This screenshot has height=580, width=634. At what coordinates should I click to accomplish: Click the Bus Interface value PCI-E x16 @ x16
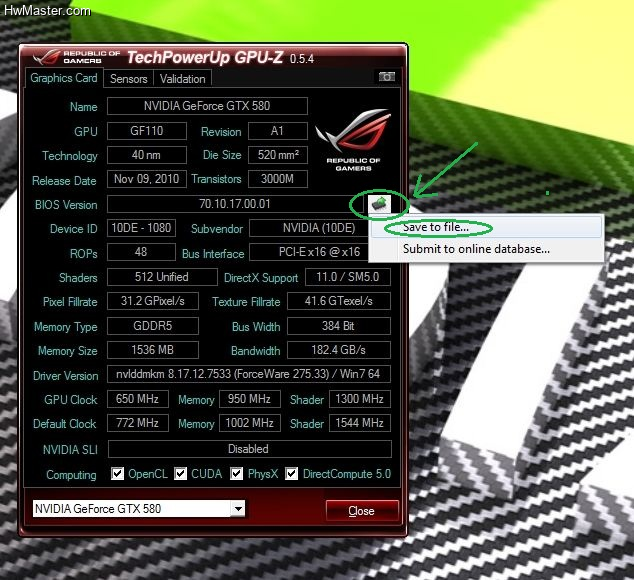[310, 252]
